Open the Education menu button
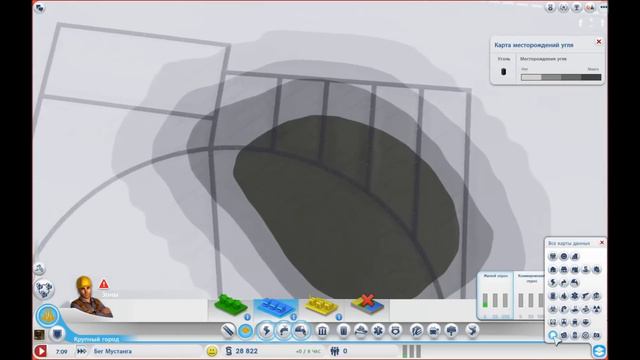640x360 pixels. click(x=416, y=330)
